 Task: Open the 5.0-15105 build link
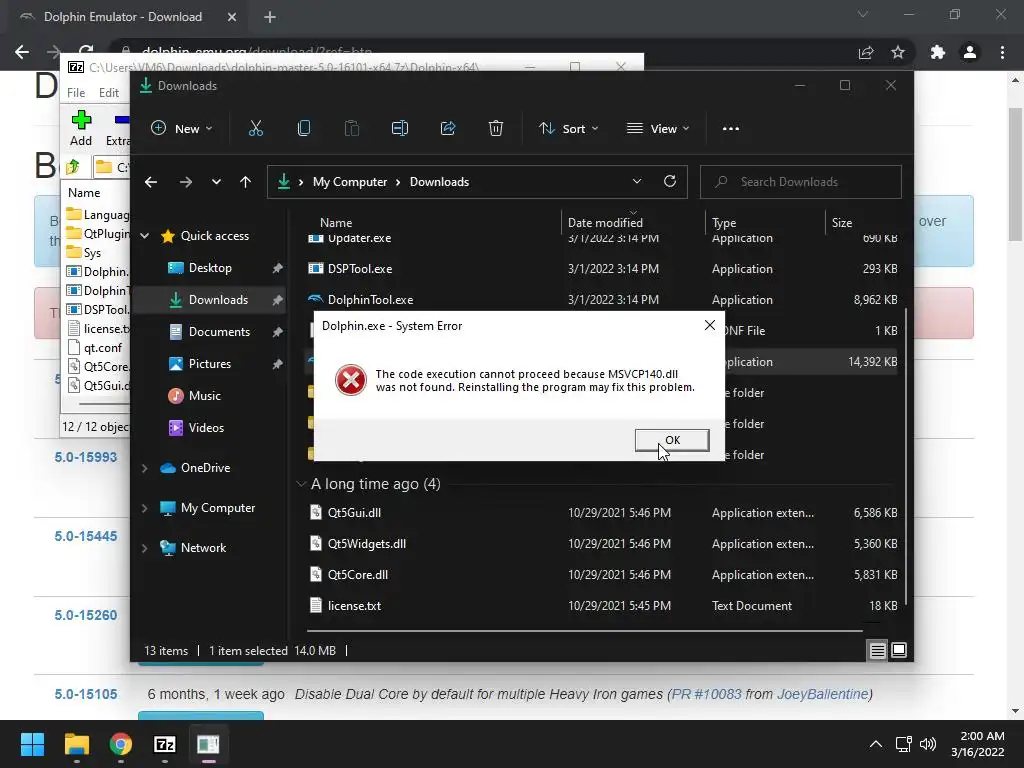(86, 694)
